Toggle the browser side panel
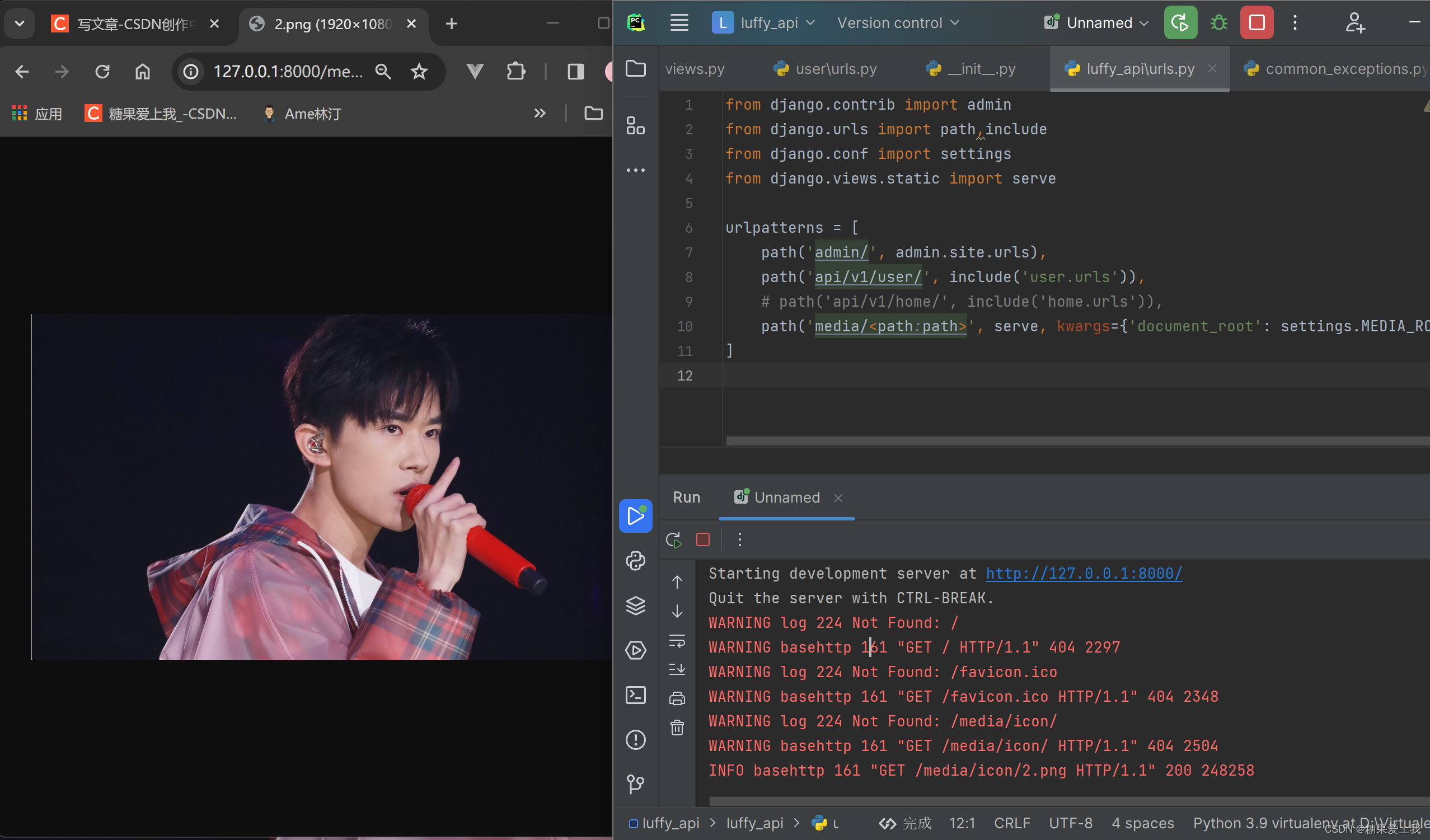The height and width of the screenshot is (840, 1430). (x=575, y=72)
